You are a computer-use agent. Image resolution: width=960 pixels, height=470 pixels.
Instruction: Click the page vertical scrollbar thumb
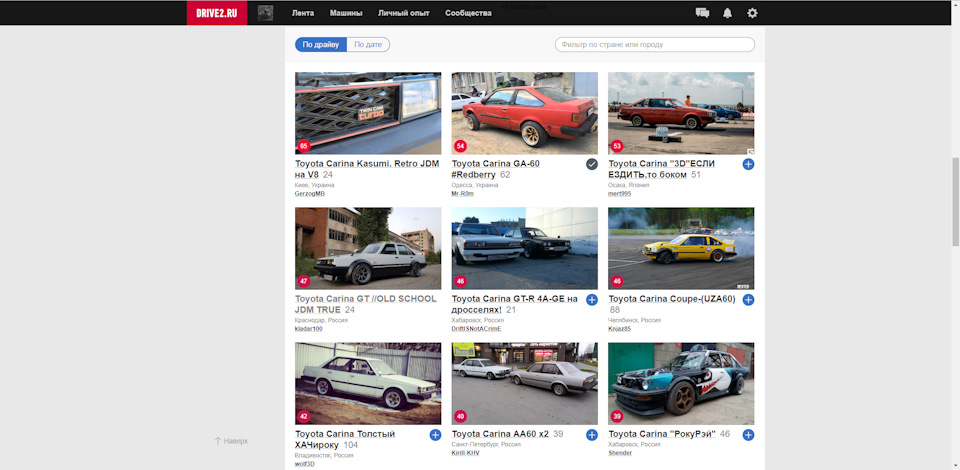pos(955,201)
